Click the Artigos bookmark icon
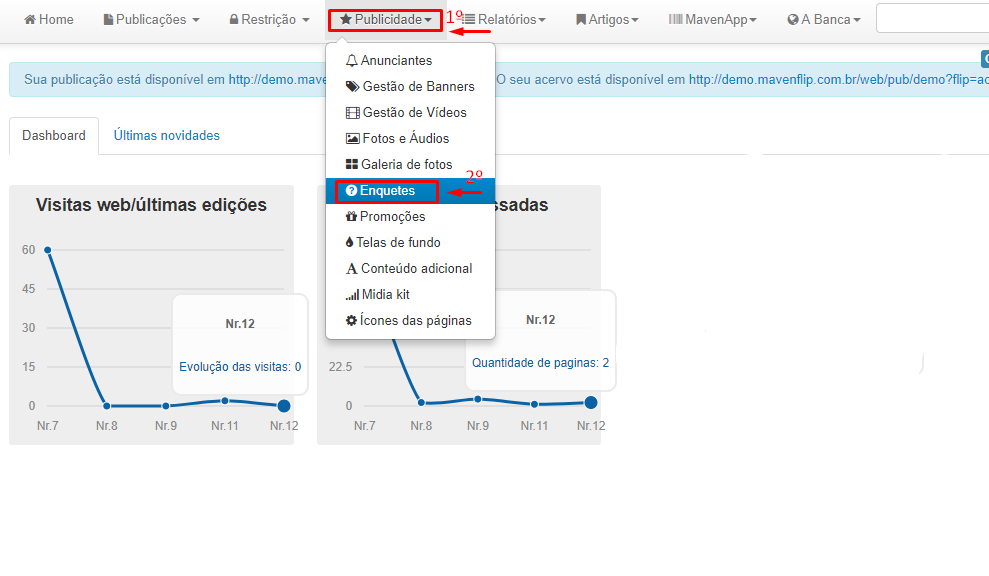The width and height of the screenshot is (989, 576). 581,20
